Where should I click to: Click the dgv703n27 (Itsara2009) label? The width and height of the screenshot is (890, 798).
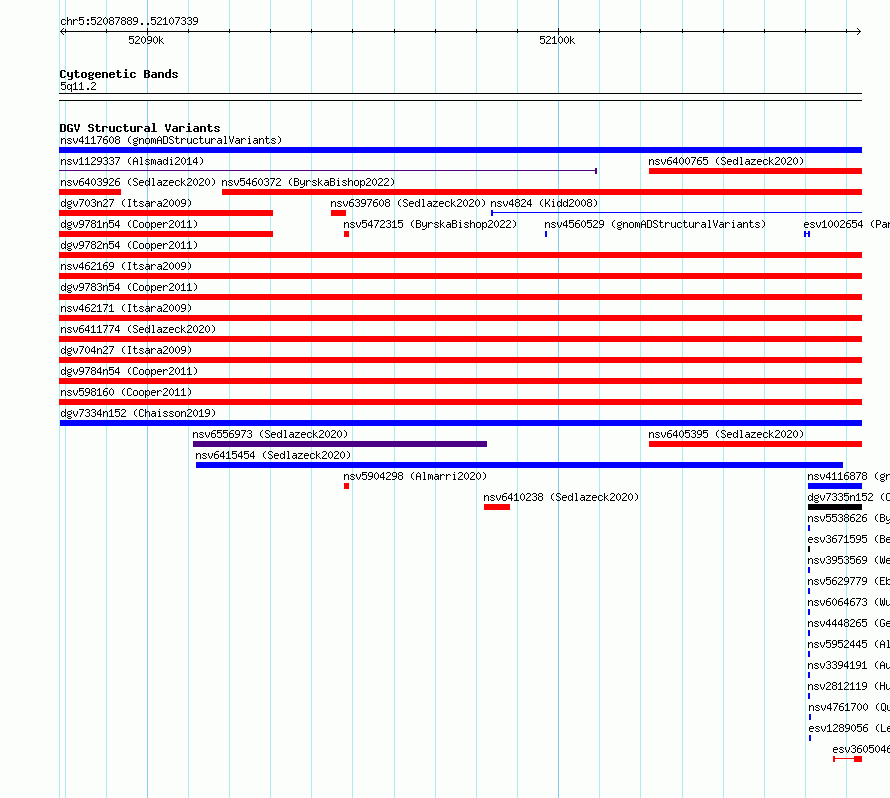tap(126, 203)
